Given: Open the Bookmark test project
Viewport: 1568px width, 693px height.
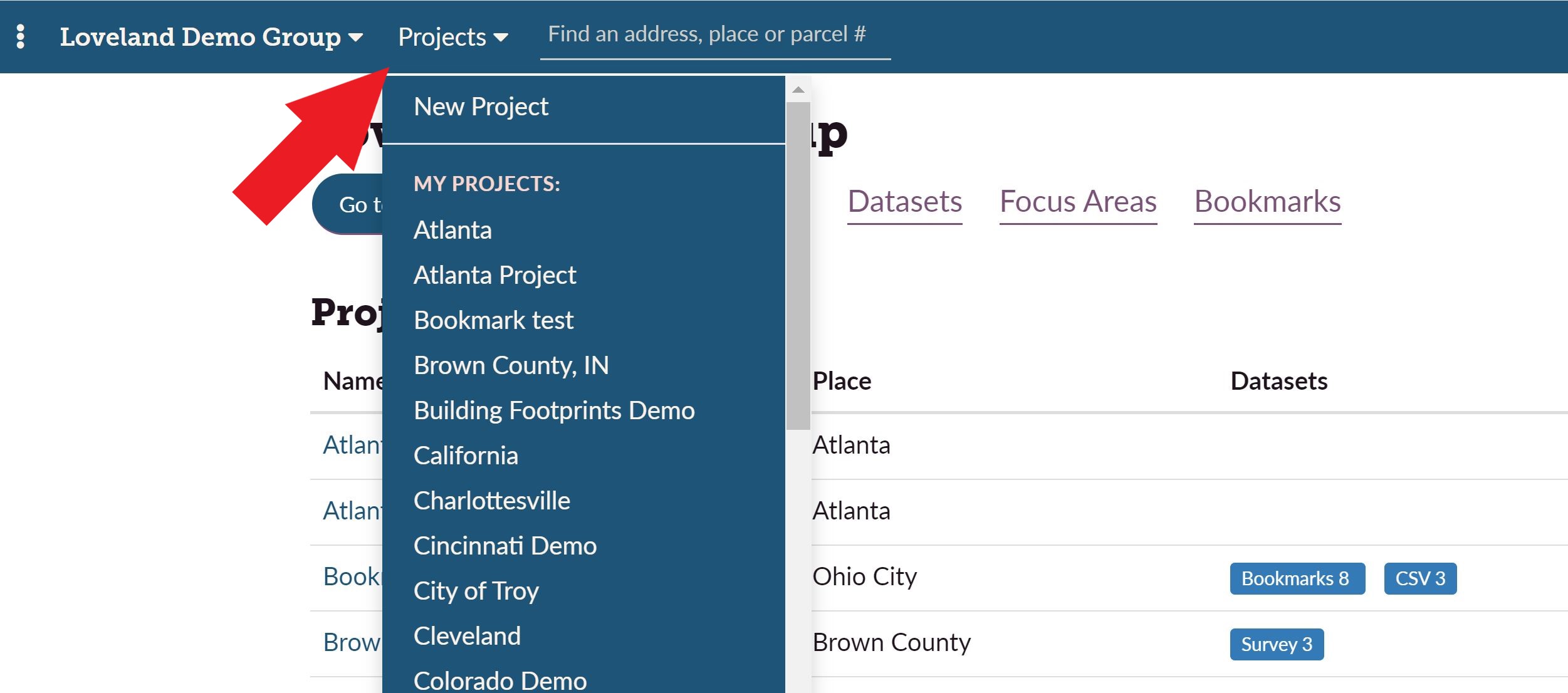Looking at the screenshot, I should click(x=493, y=320).
